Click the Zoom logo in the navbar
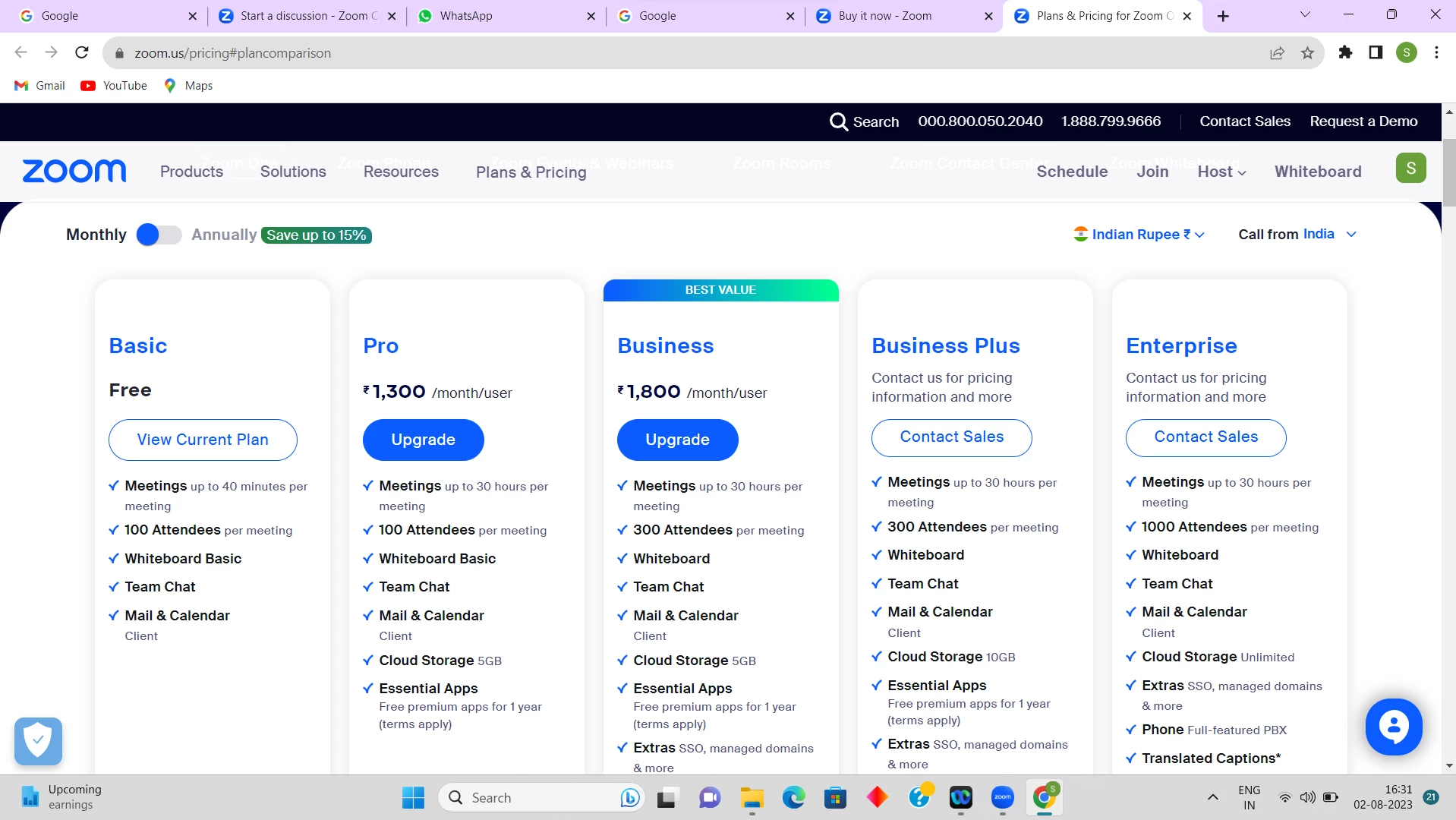 tap(74, 172)
